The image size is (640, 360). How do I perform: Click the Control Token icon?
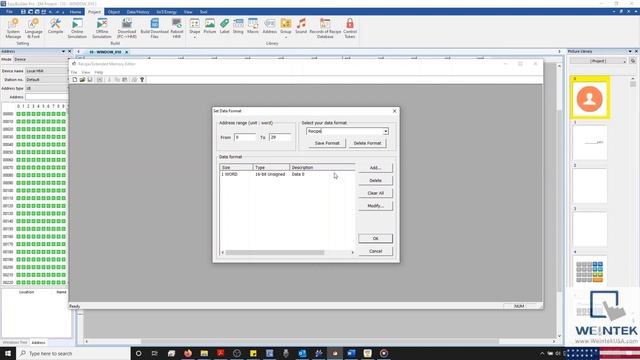pos(350,28)
